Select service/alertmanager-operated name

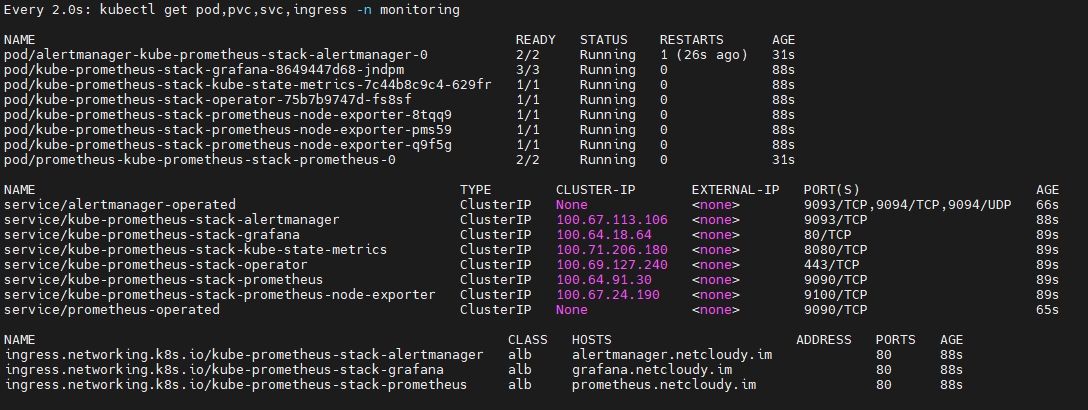(120, 205)
